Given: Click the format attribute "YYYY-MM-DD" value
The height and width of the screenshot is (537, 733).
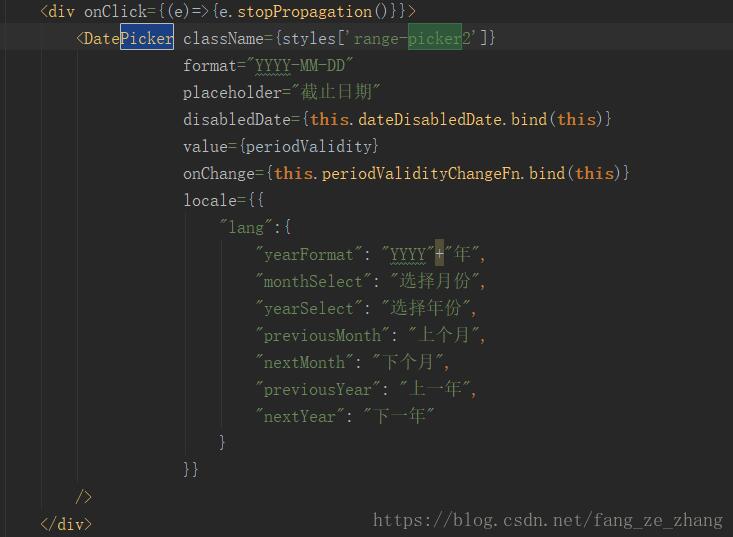Looking at the screenshot, I should (299, 65).
